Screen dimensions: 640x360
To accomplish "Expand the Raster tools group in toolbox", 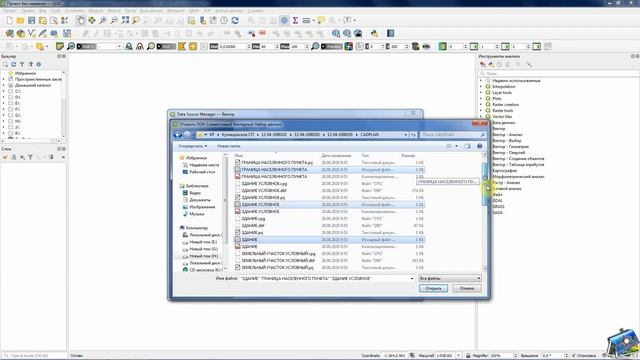I will click(481, 111).
